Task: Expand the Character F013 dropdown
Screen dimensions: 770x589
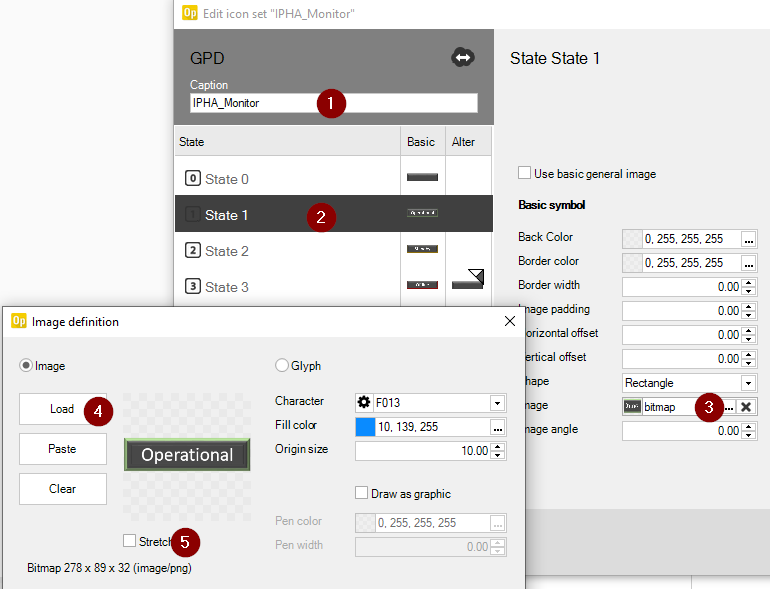Action: (x=497, y=402)
